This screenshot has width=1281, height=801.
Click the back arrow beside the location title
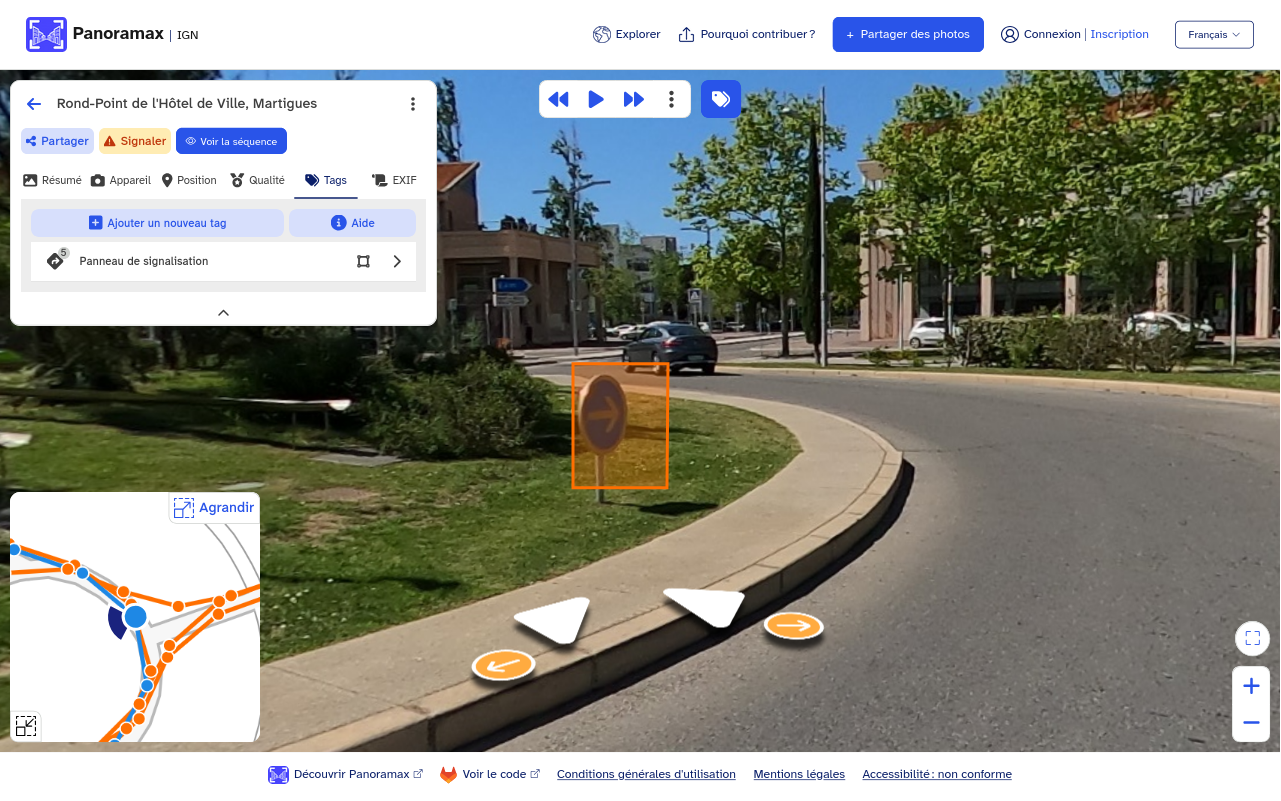tap(34, 104)
